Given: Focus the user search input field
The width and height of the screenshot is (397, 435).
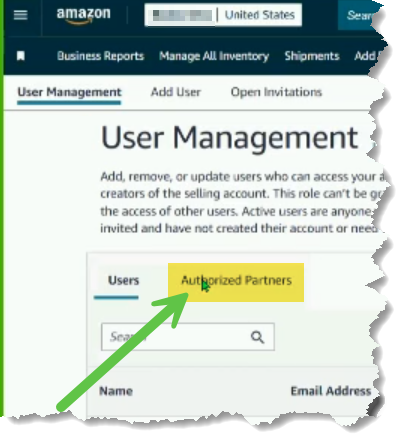Looking at the screenshot, I should (x=188, y=337).
